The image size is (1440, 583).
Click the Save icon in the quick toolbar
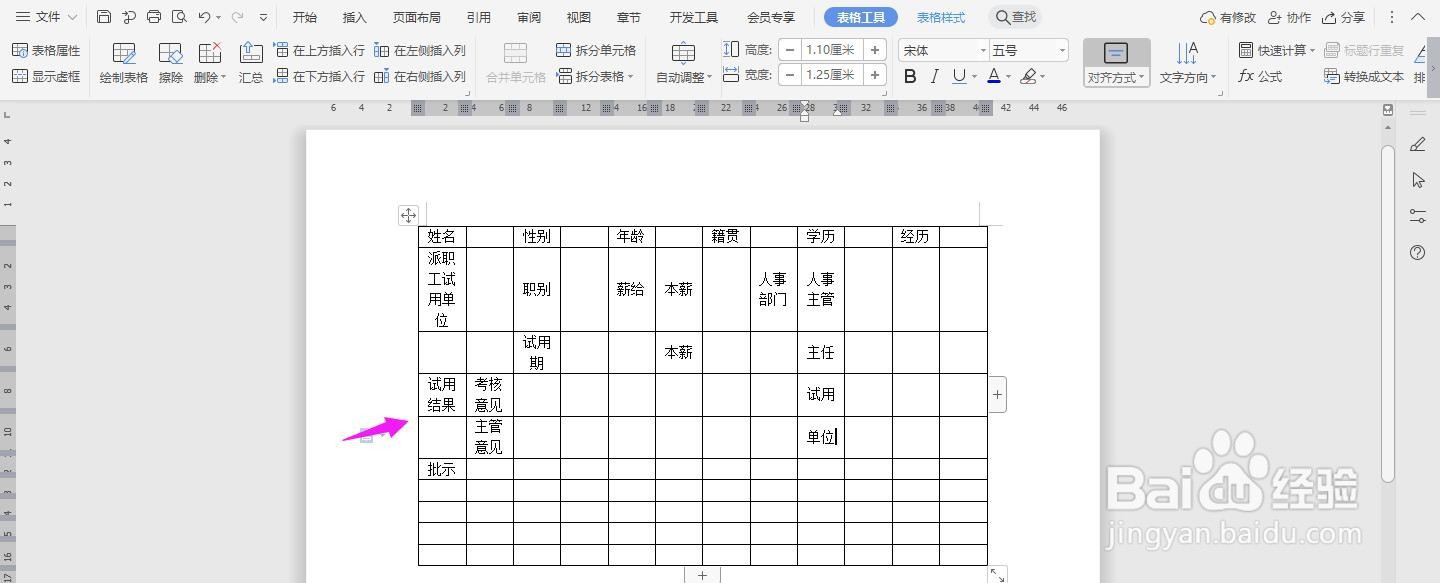pos(104,17)
